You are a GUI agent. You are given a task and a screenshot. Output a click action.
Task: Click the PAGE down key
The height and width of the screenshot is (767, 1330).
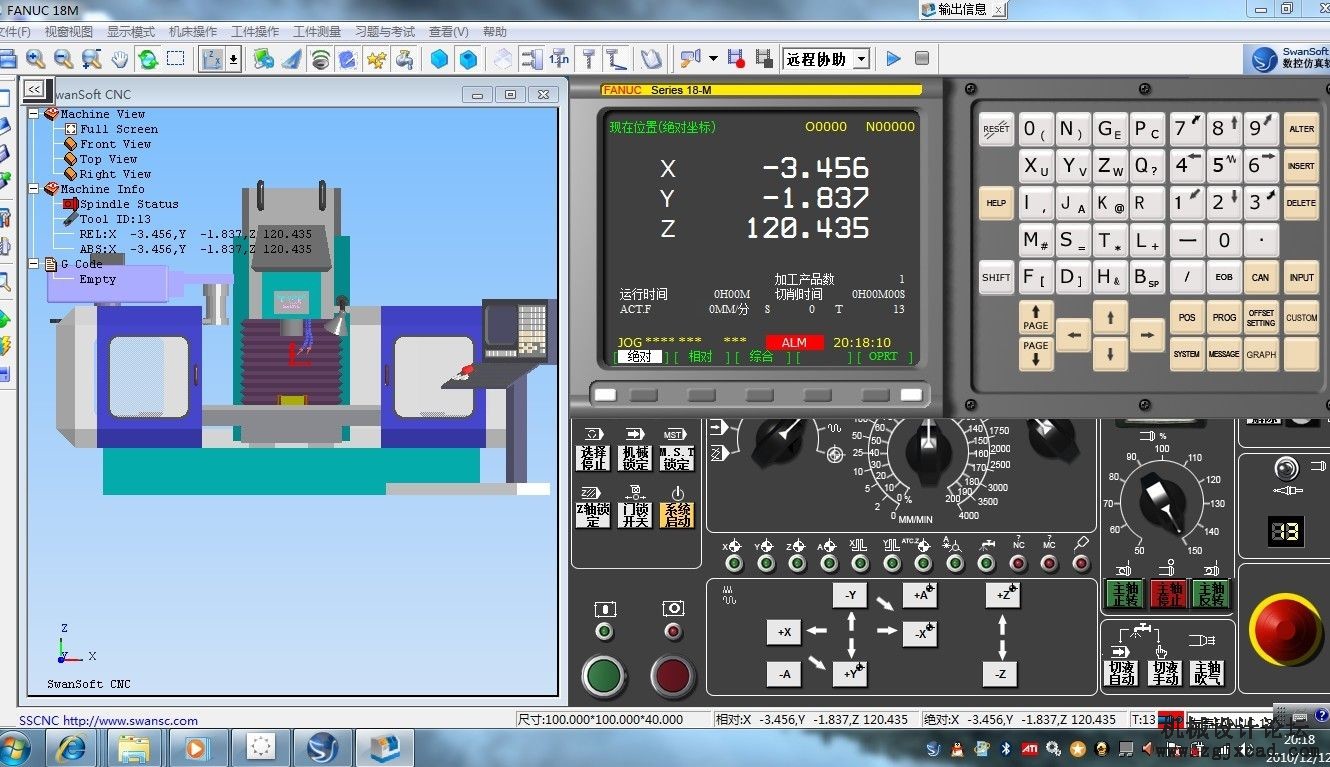pos(1036,353)
